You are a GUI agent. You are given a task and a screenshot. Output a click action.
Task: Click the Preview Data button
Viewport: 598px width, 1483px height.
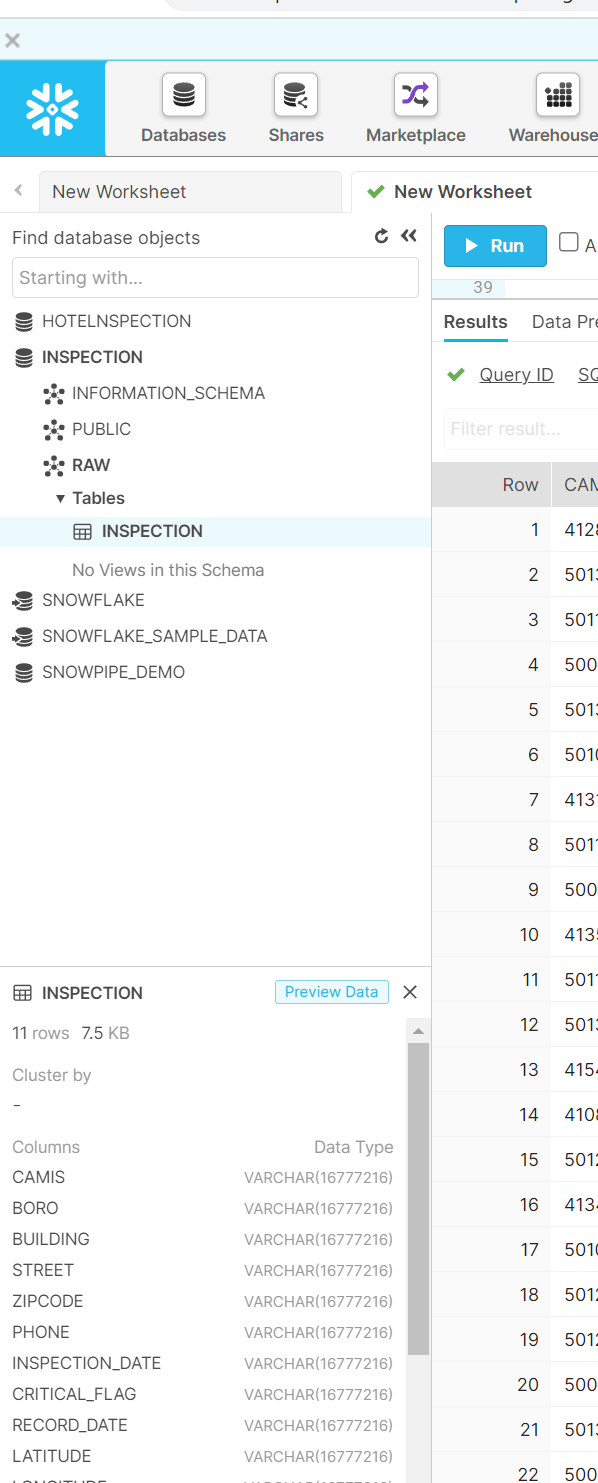pos(332,992)
